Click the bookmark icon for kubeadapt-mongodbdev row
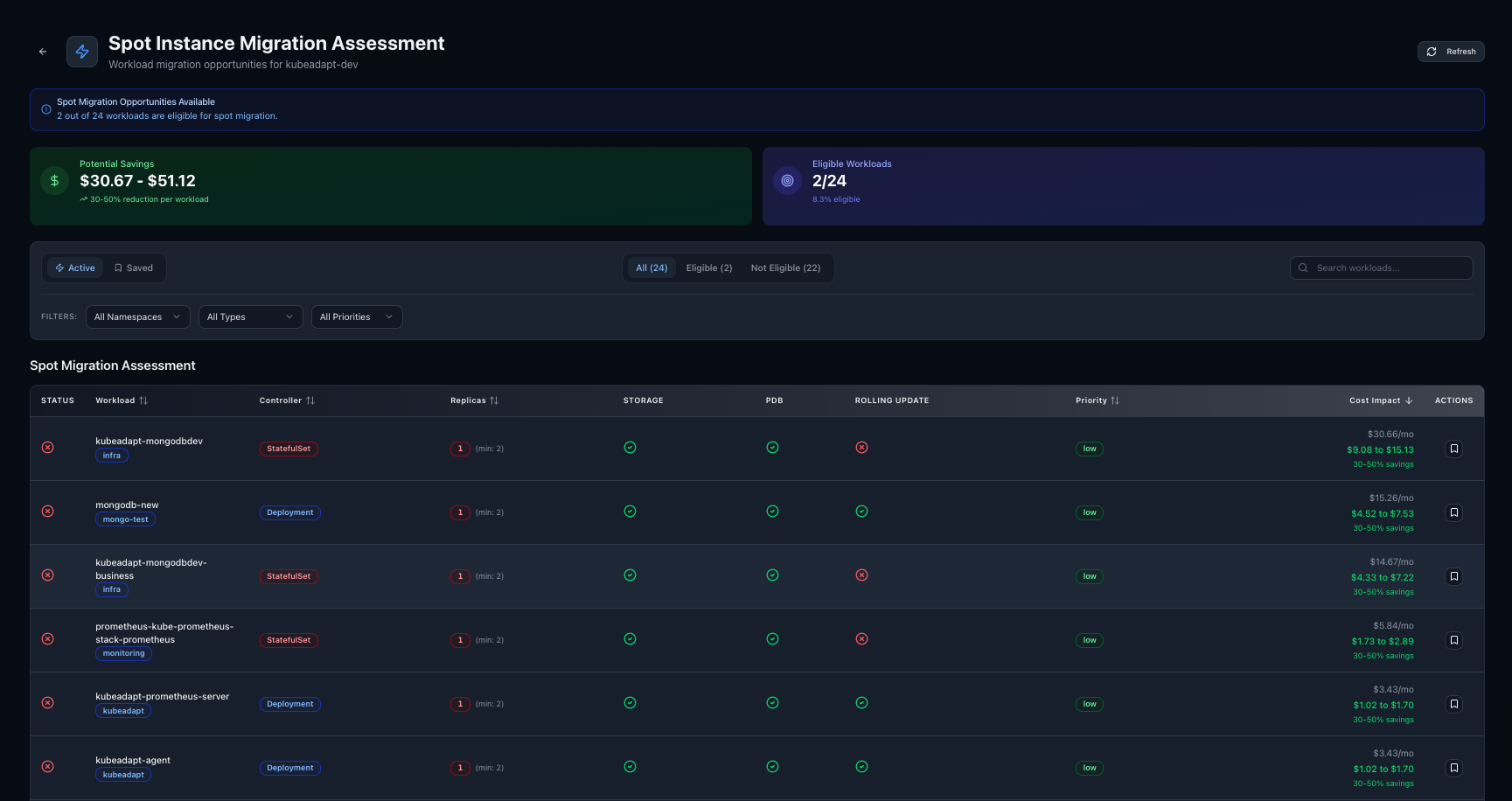The image size is (1512, 801). click(x=1454, y=449)
